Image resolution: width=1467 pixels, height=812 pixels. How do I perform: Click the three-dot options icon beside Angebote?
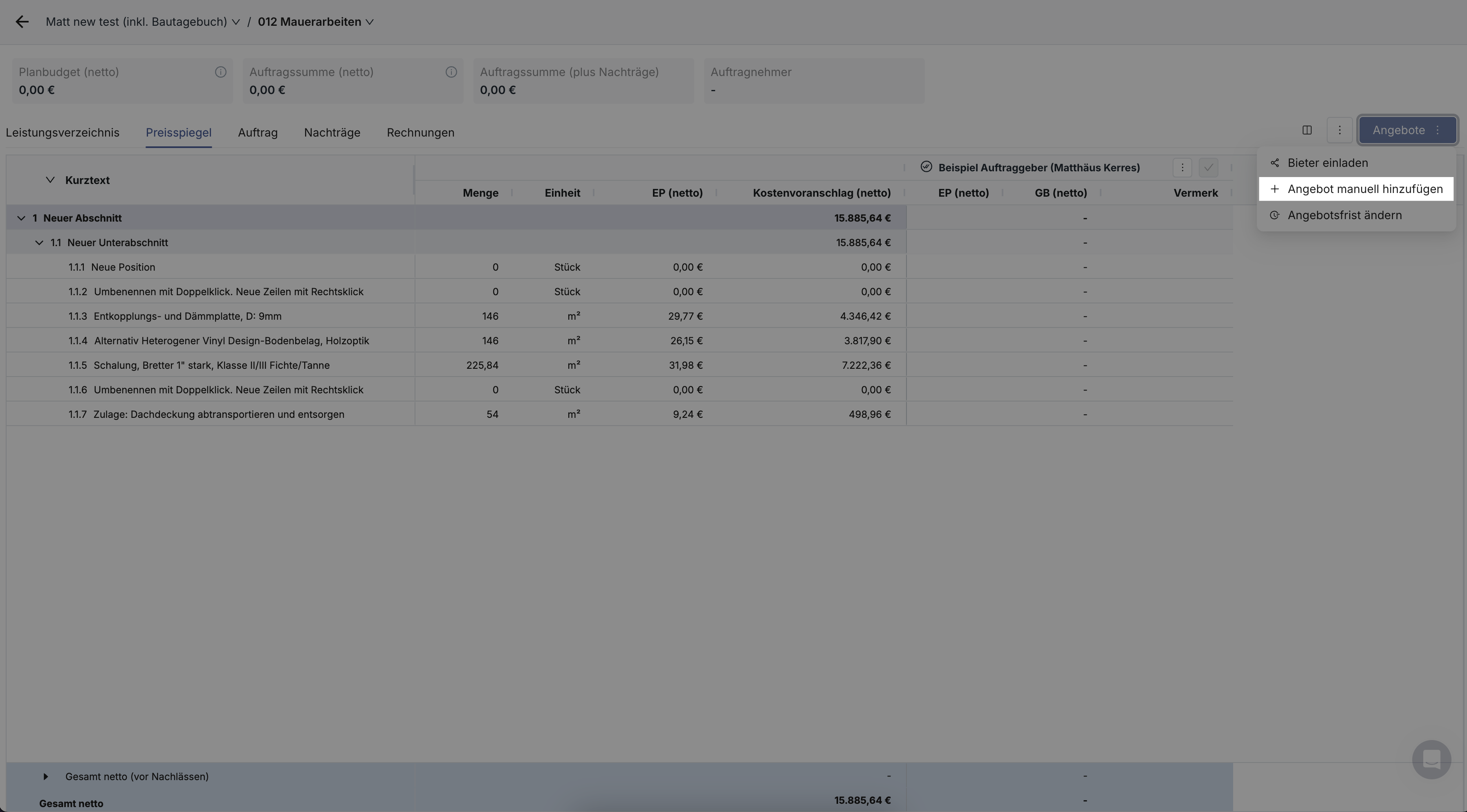pyautogui.click(x=1340, y=130)
